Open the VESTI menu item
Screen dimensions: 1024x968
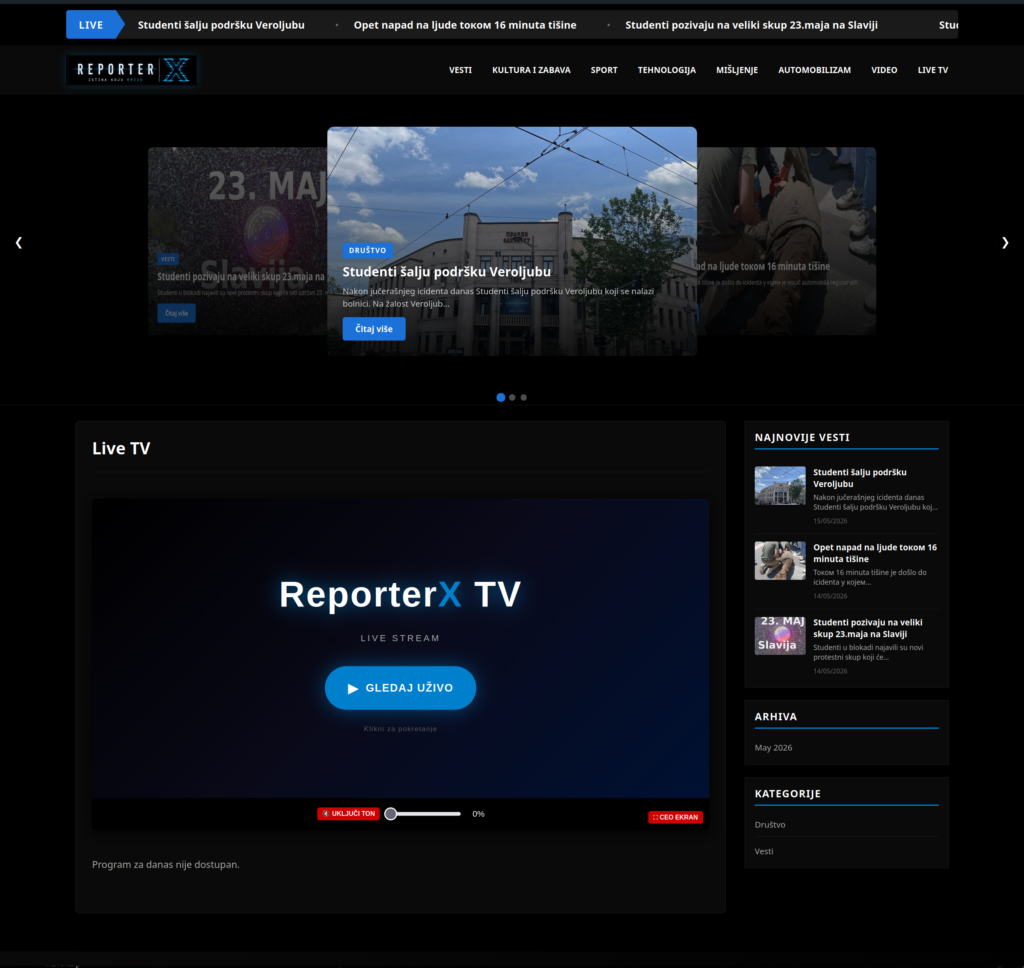(460, 70)
